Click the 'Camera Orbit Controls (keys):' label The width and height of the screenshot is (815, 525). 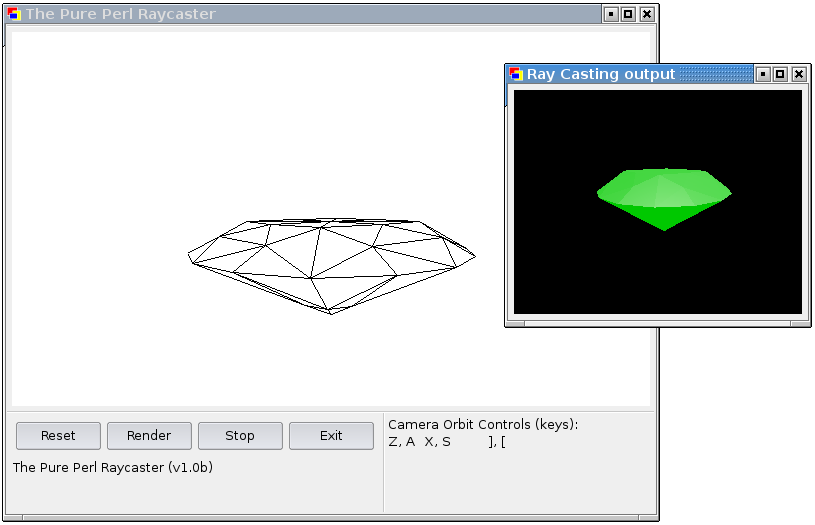point(483,425)
